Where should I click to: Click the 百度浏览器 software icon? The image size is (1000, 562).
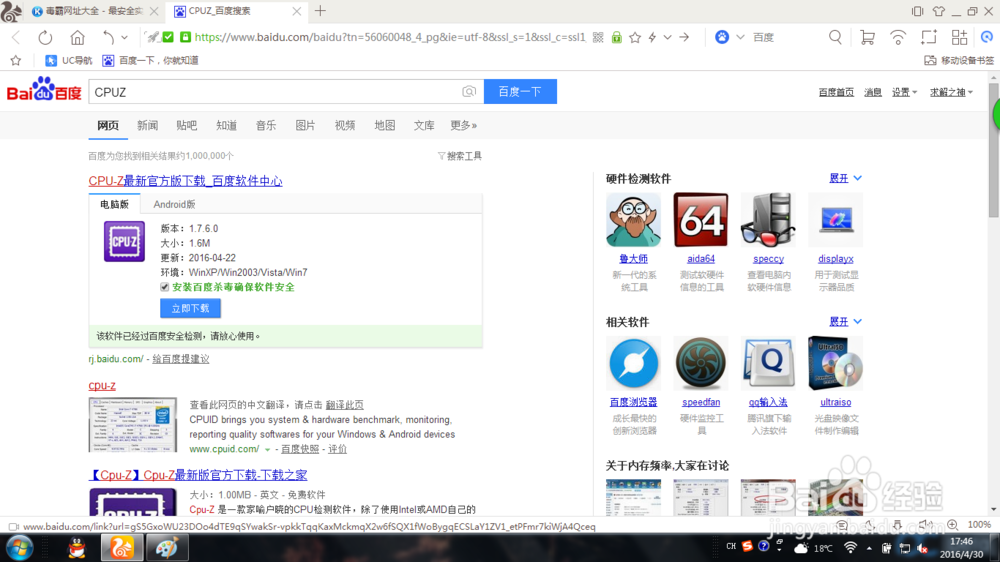point(633,364)
